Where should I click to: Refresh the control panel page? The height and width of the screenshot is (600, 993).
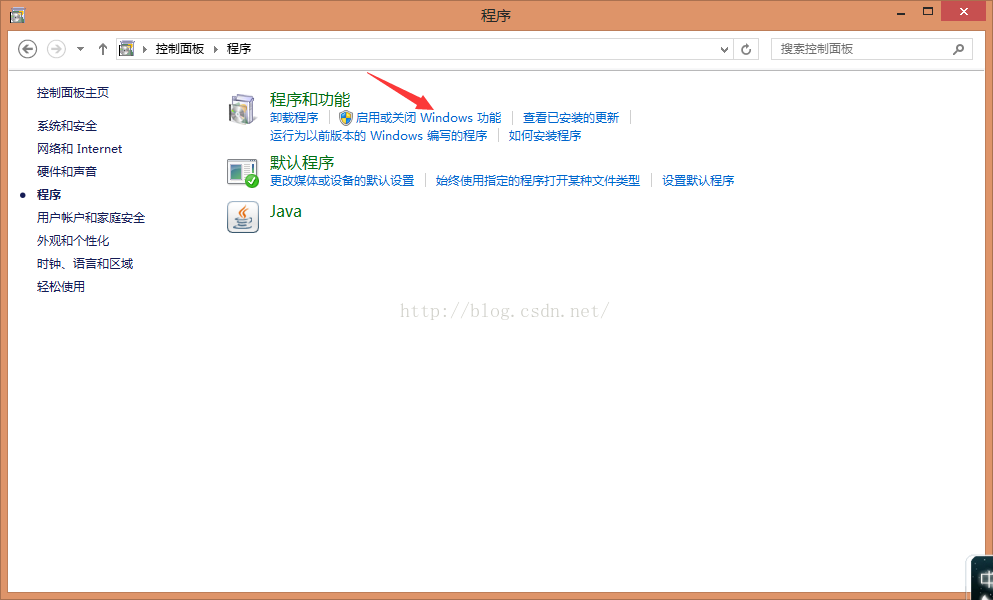point(746,49)
